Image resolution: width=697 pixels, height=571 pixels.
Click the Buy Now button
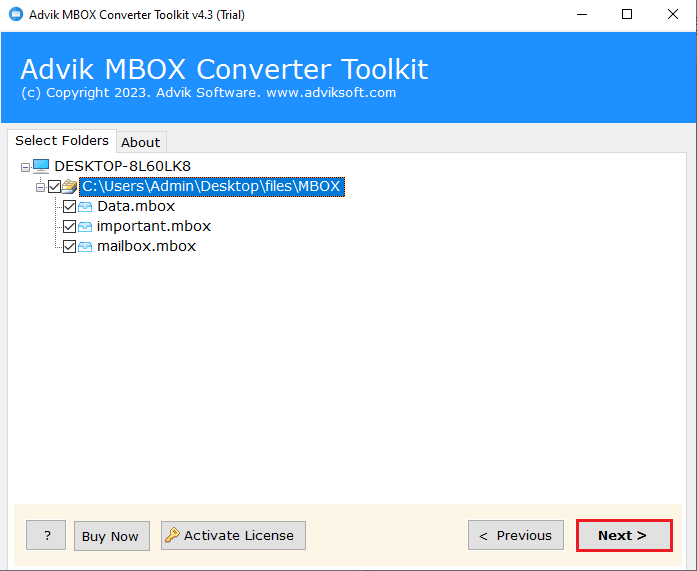[110, 536]
